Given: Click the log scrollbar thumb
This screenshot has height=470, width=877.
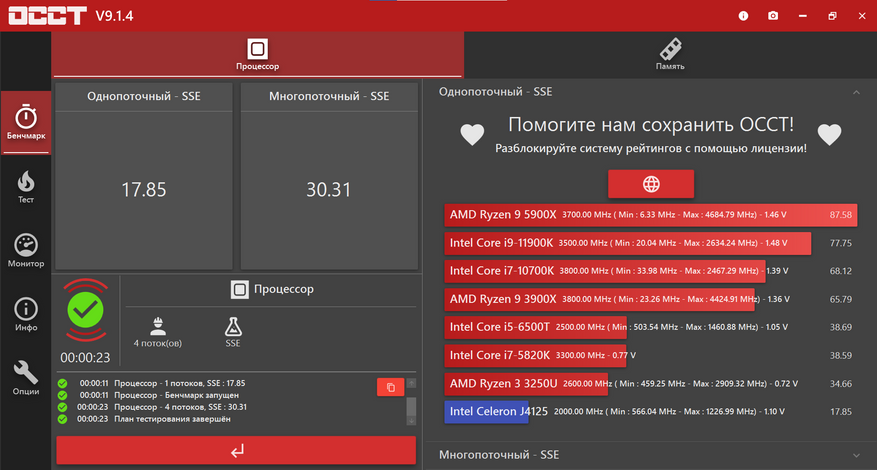Looking at the screenshot, I should click(411, 407).
